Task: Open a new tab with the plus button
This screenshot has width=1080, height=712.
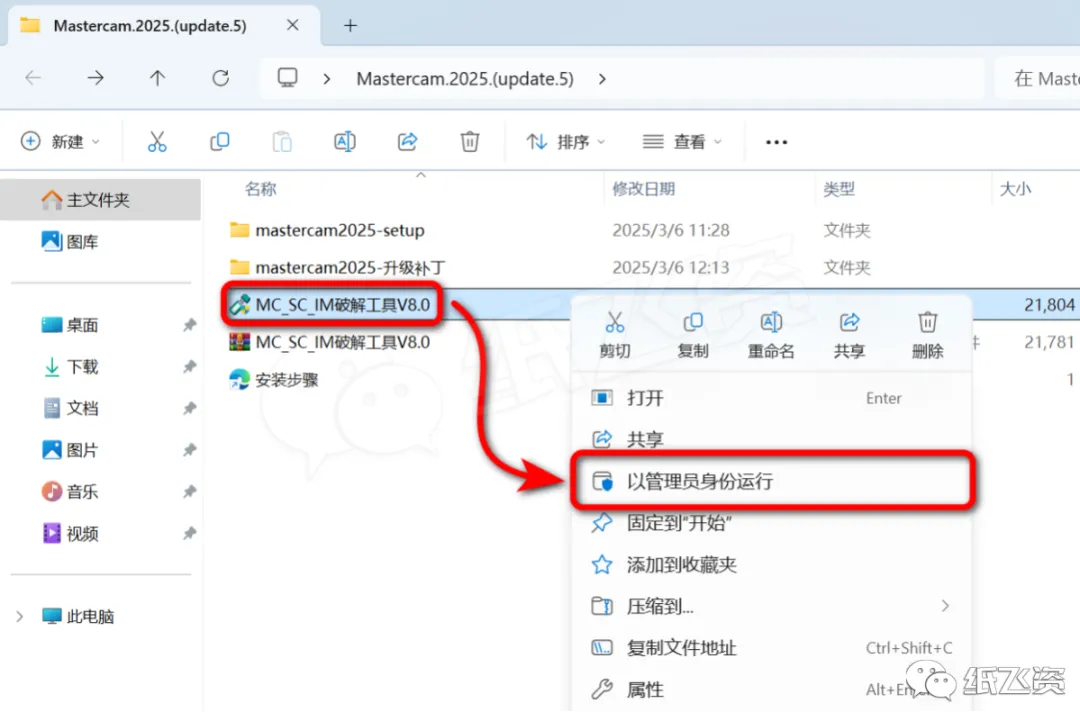Action: 351,25
